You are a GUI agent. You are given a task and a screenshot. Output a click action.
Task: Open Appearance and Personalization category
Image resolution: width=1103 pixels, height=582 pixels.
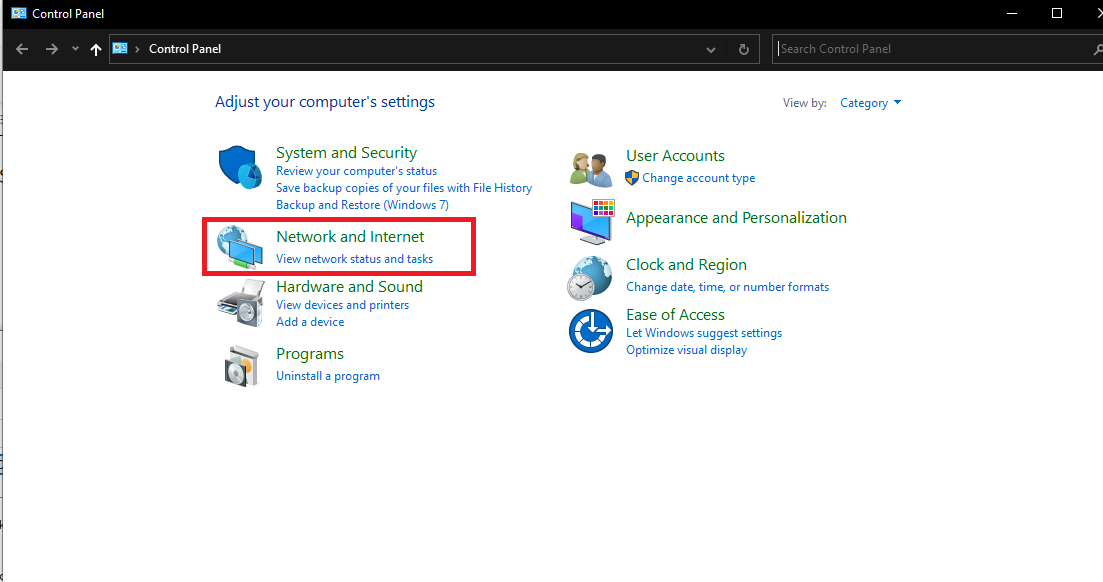tap(737, 217)
